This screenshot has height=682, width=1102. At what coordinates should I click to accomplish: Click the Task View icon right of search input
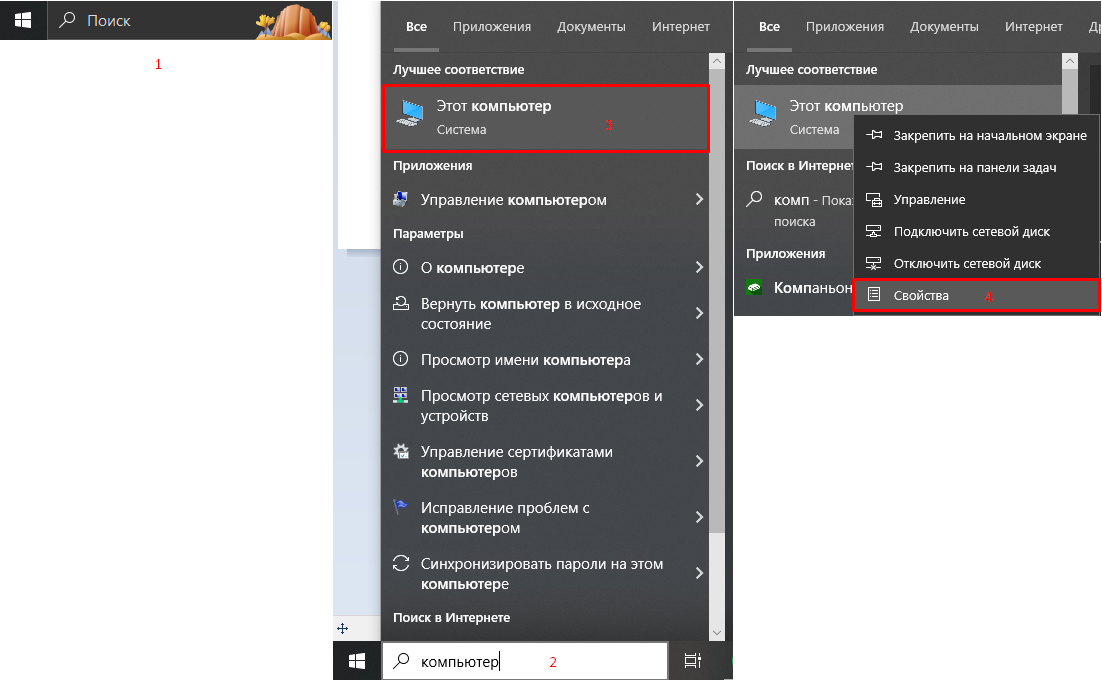(692, 661)
